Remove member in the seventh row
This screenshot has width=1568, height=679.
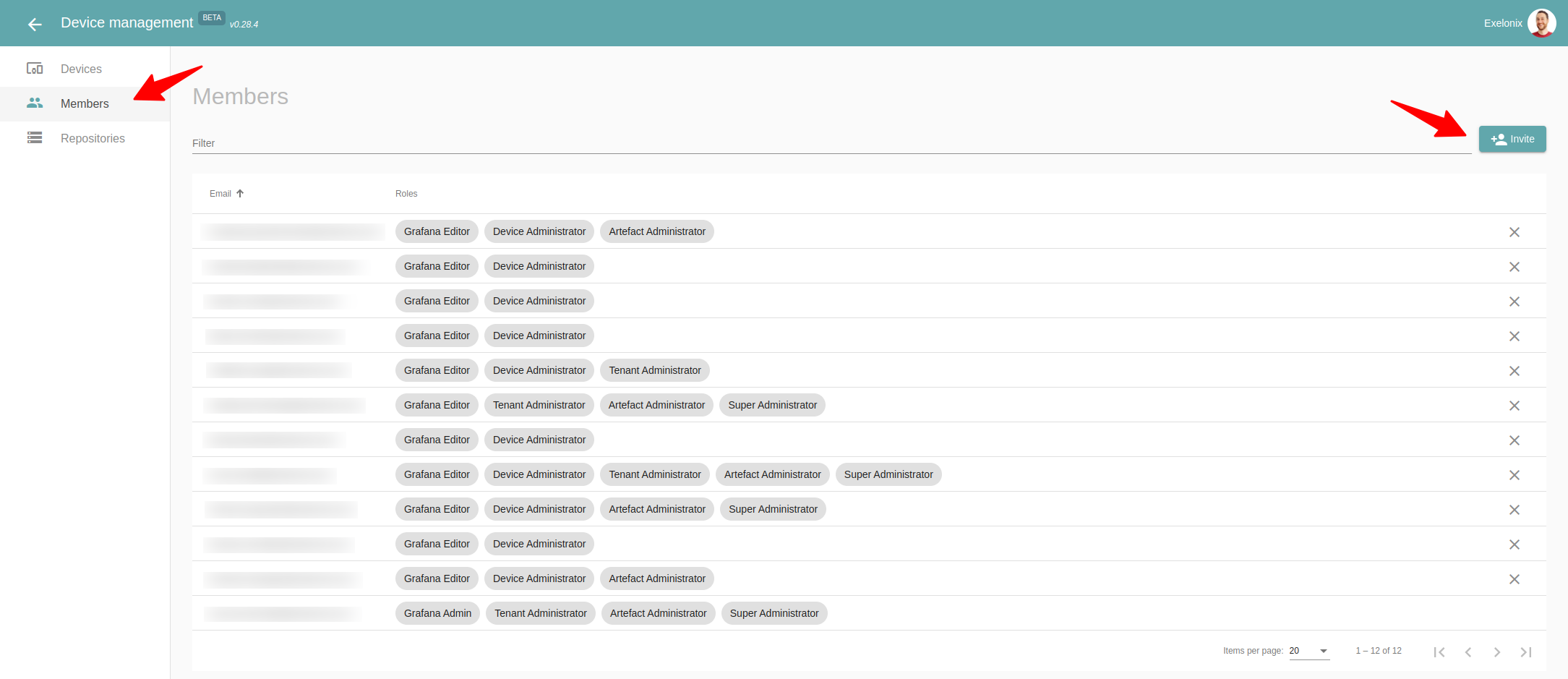tap(1515, 440)
